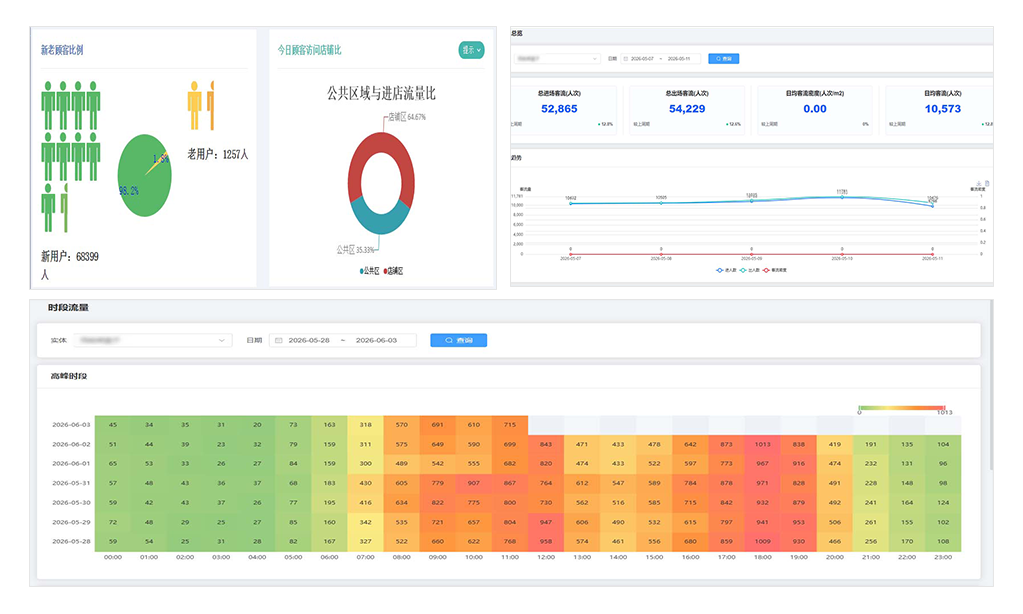Toggle the 进人数 series in trend legend
The width and height of the screenshot is (1023, 614).
pyautogui.click(x=726, y=270)
